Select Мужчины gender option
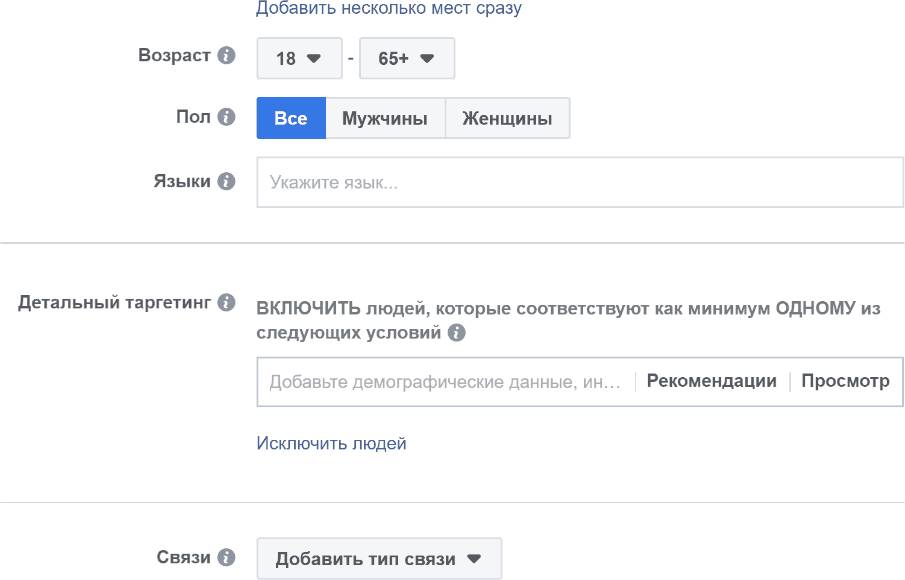Screen dimensions: 905x580 coord(385,118)
